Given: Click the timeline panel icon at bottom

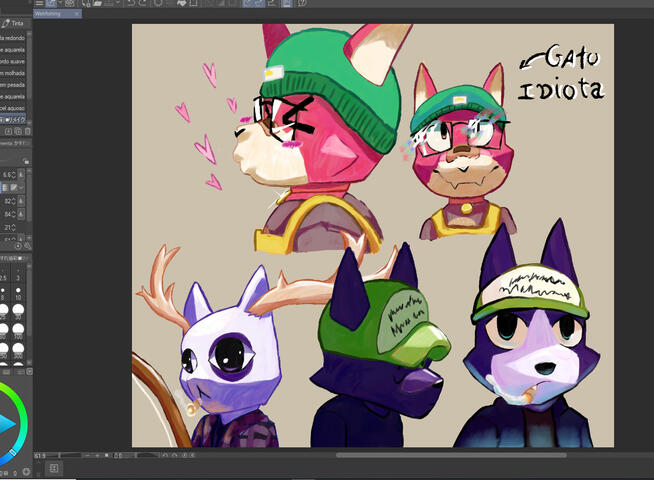Looking at the screenshot, I should pos(54,468).
